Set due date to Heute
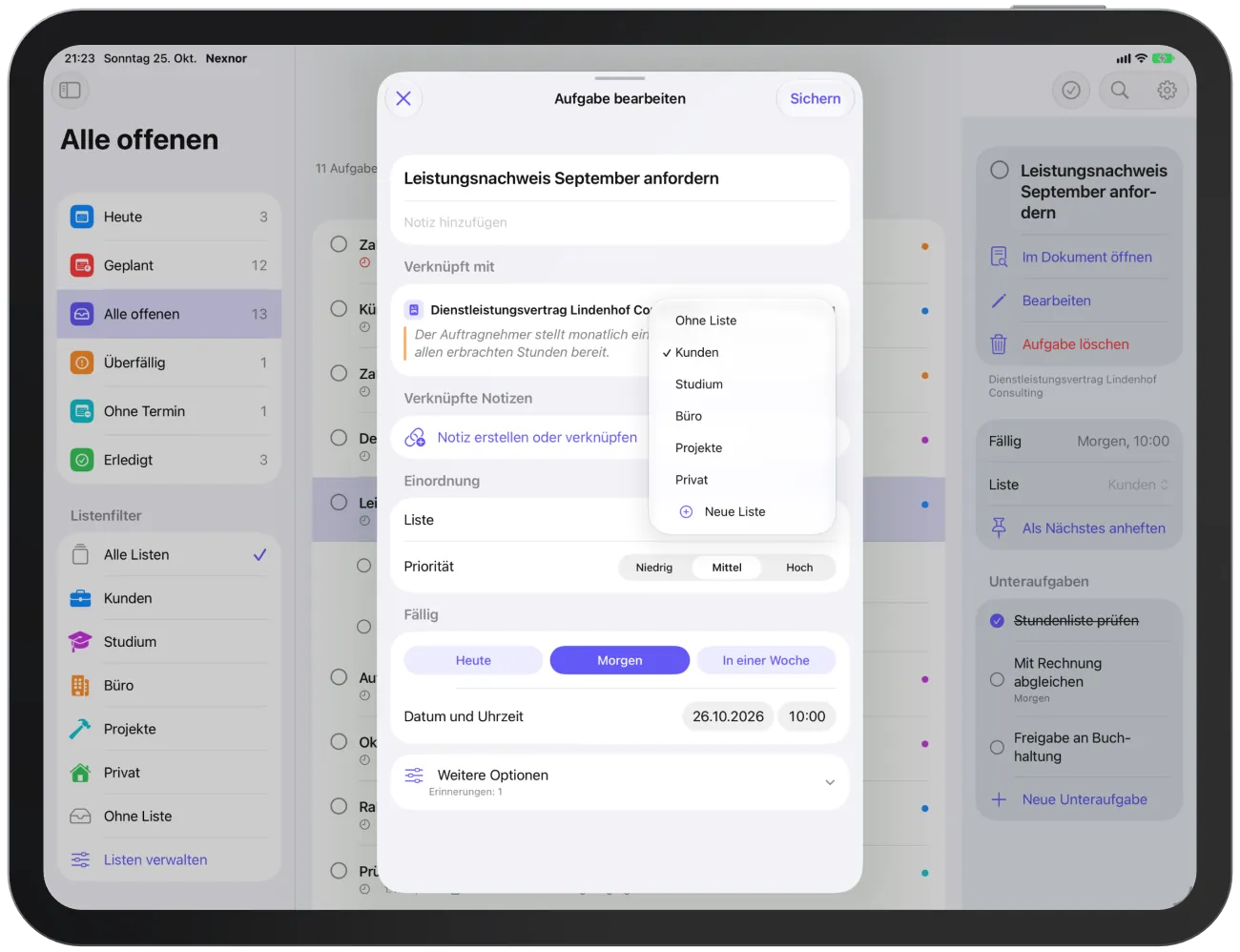This screenshot has width=1240, height=952. click(x=473, y=660)
